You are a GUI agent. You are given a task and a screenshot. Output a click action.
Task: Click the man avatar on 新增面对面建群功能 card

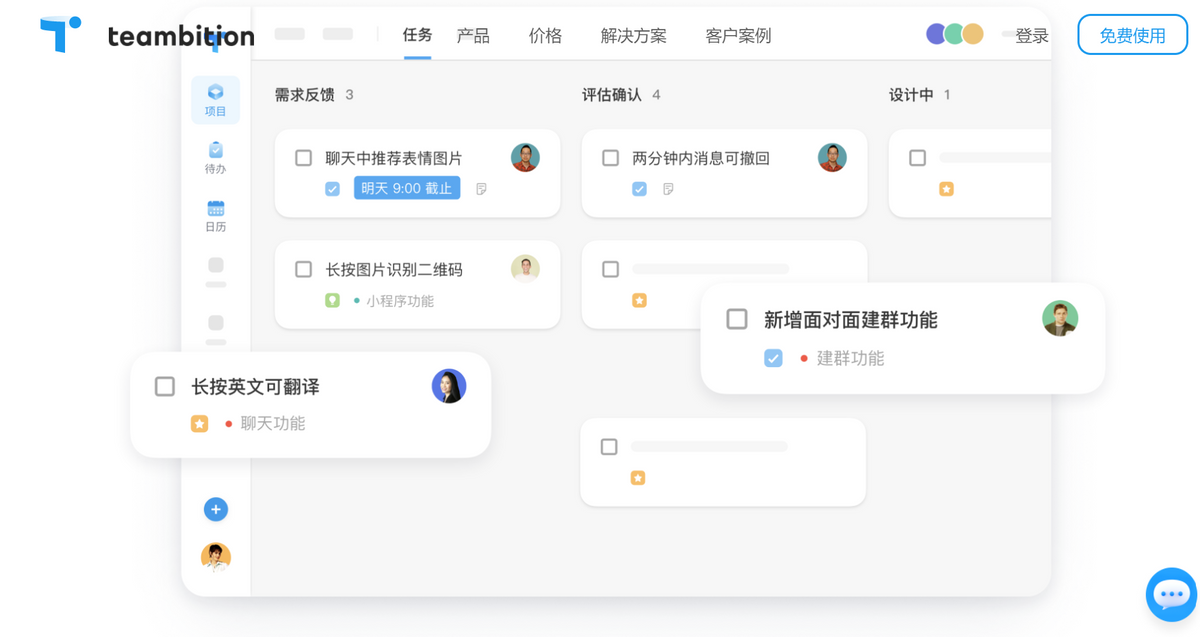(1060, 318)
